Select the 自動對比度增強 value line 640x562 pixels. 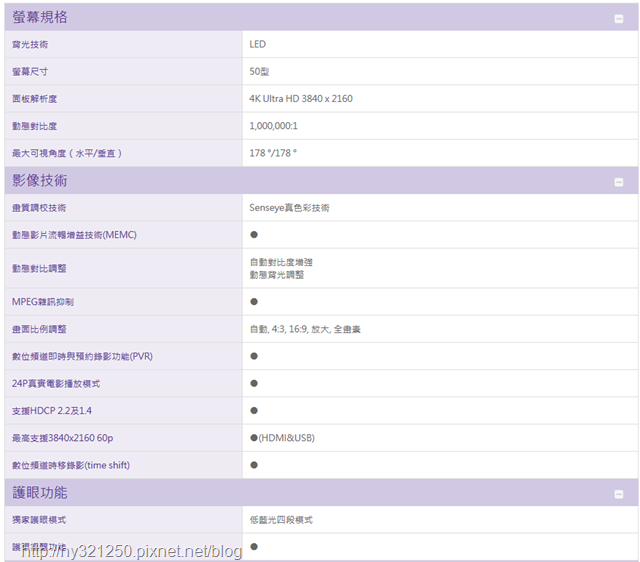pyautogui.click(x=281, y=262)
